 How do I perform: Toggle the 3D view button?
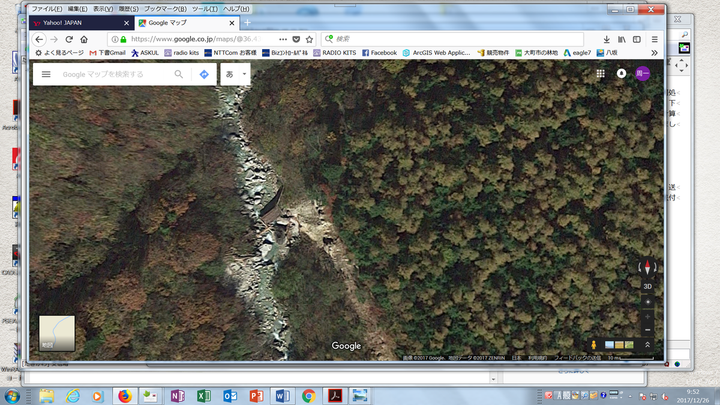tap(647, 286)
